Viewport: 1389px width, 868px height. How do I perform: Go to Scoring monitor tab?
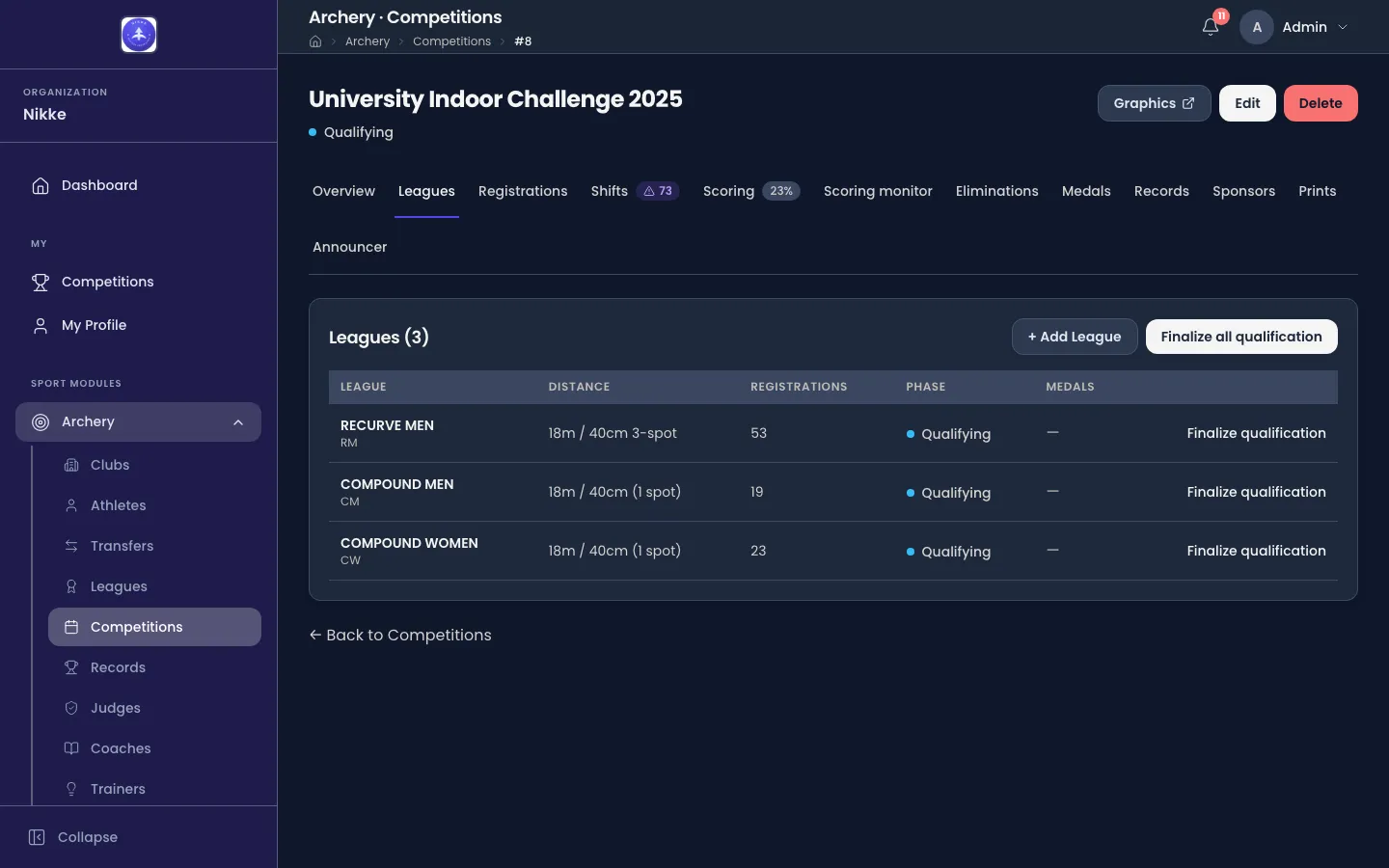tap(878, 191)
